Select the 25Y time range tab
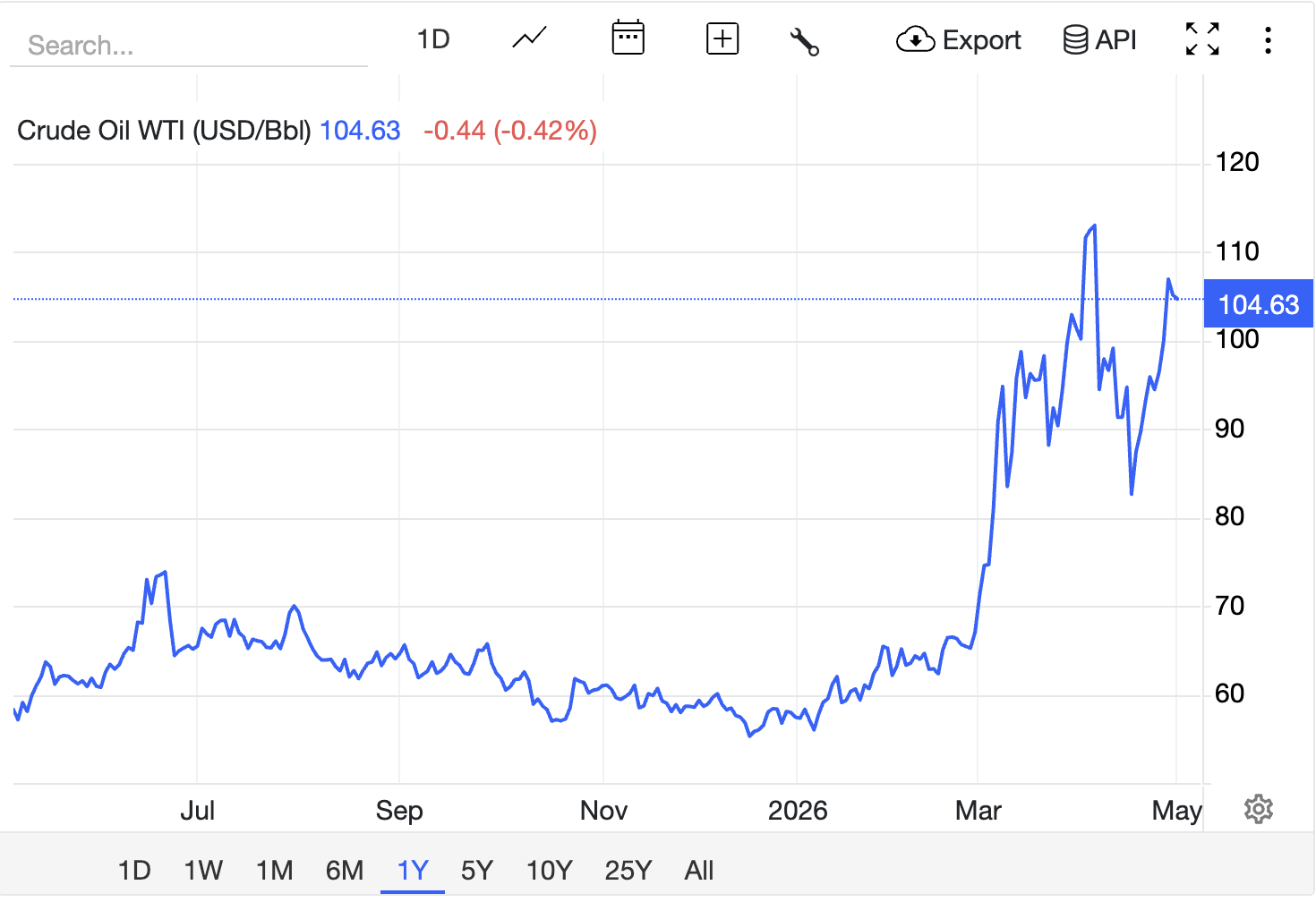 coord(628,870)
